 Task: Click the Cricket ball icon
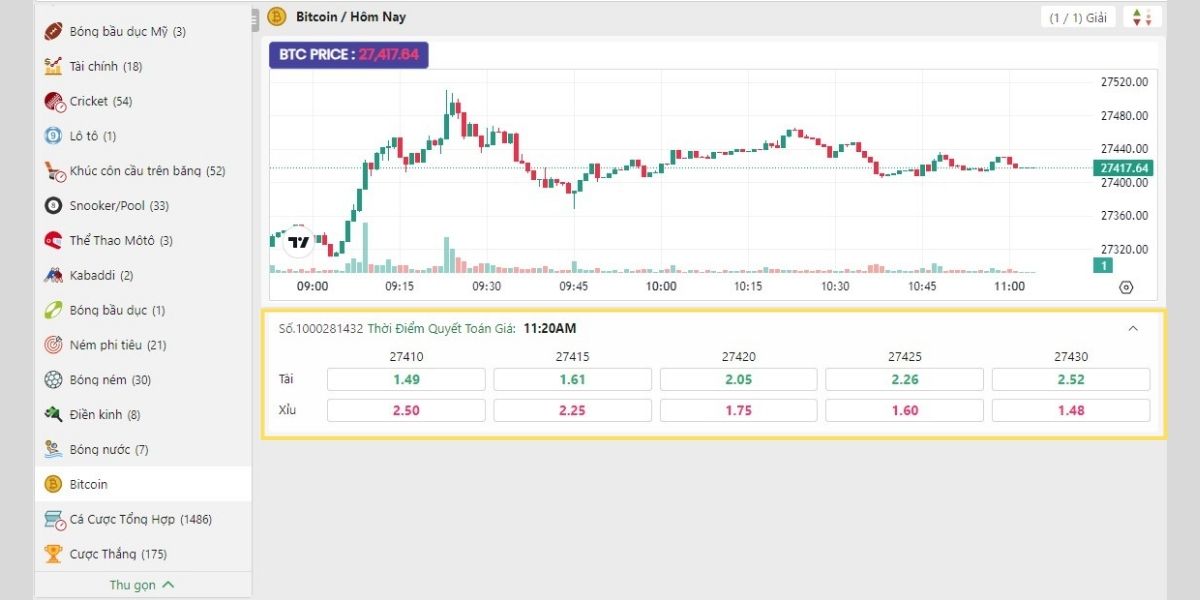(x=54, y=101)
